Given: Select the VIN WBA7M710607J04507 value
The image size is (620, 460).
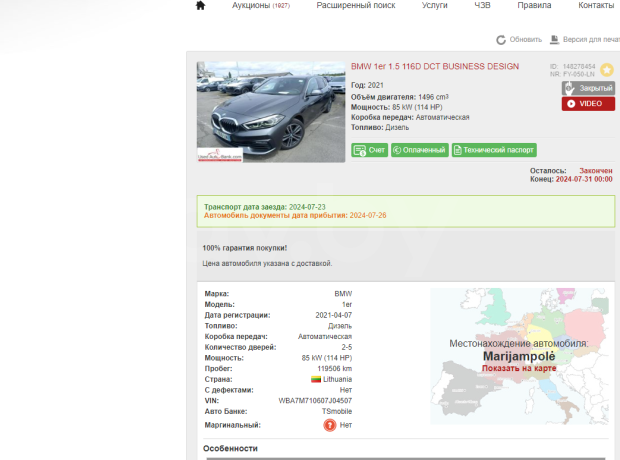Looking at the screenshot, I should coord(315,401).
